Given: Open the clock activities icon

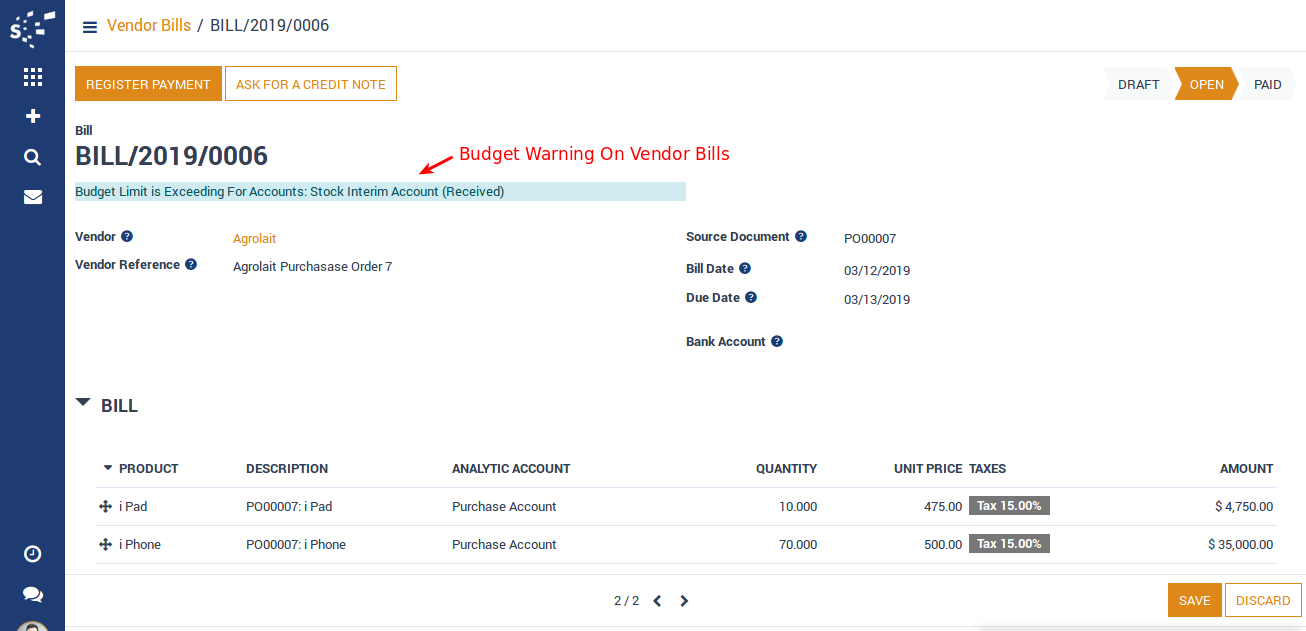Looking at the screenshot, I should (x=32, y=554).
